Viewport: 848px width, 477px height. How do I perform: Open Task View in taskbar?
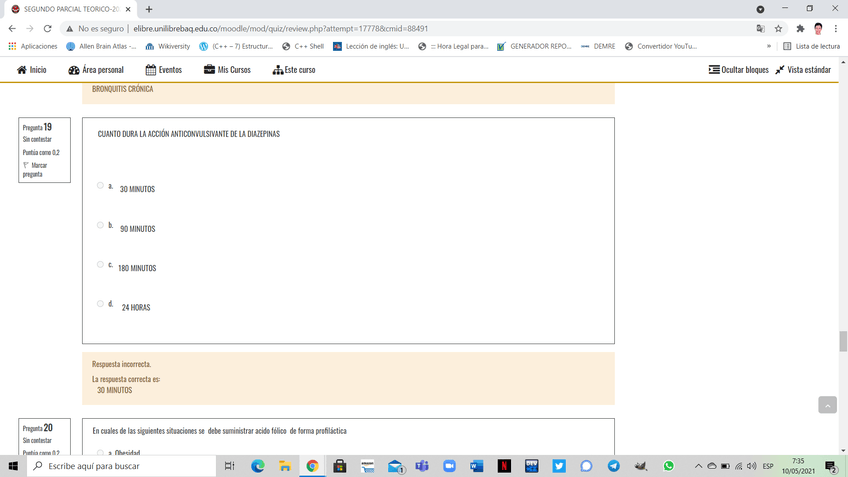(x=229, y=466)
